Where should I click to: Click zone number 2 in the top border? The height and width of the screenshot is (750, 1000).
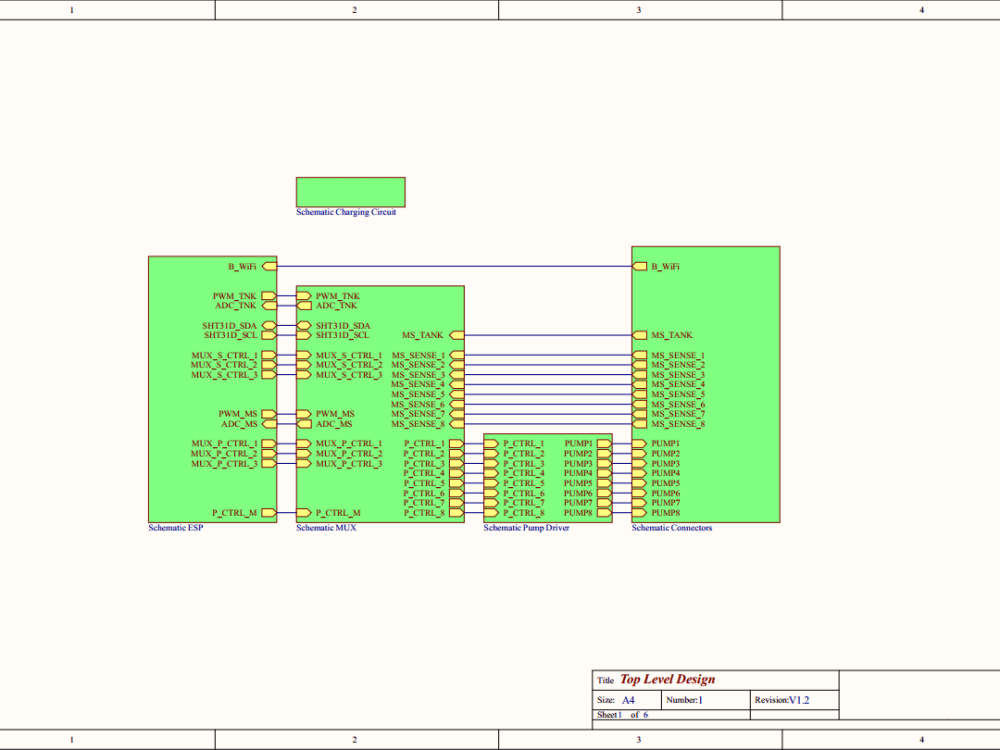355,10
